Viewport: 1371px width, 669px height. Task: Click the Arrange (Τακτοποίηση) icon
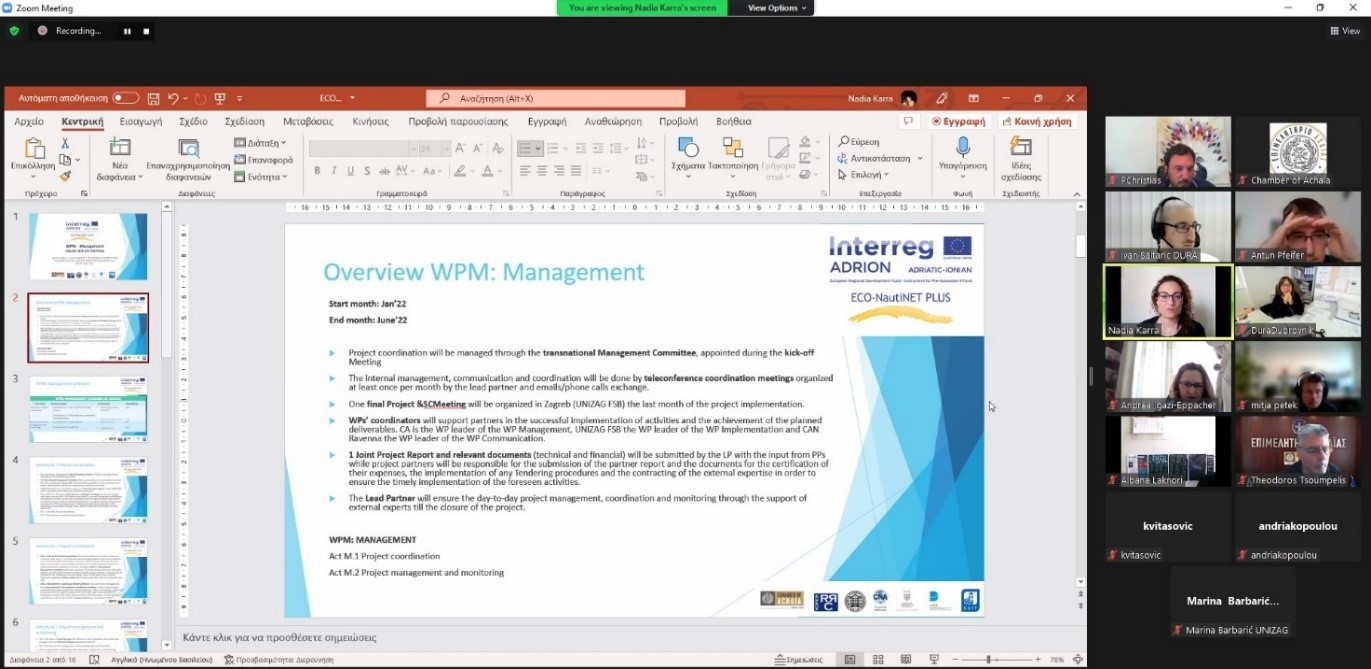click(732, 148)
